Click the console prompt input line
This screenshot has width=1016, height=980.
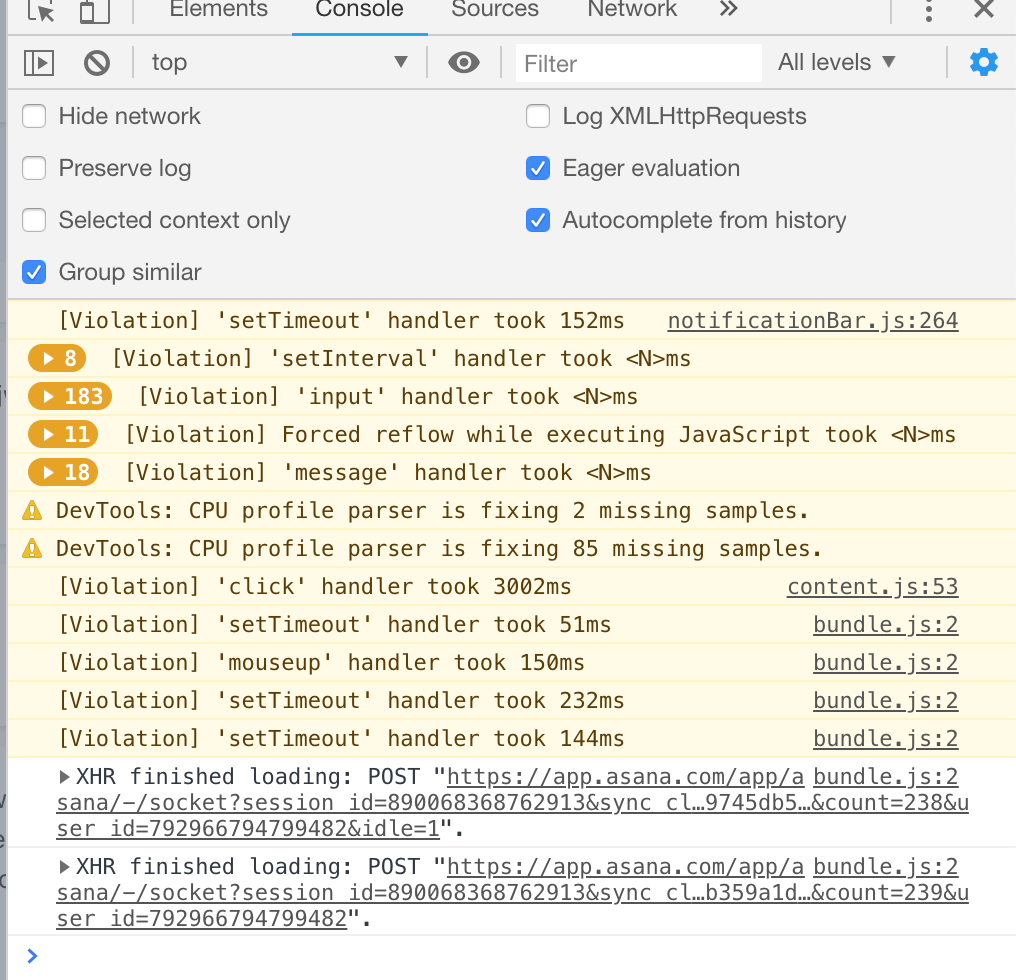(x=512, y=956)
